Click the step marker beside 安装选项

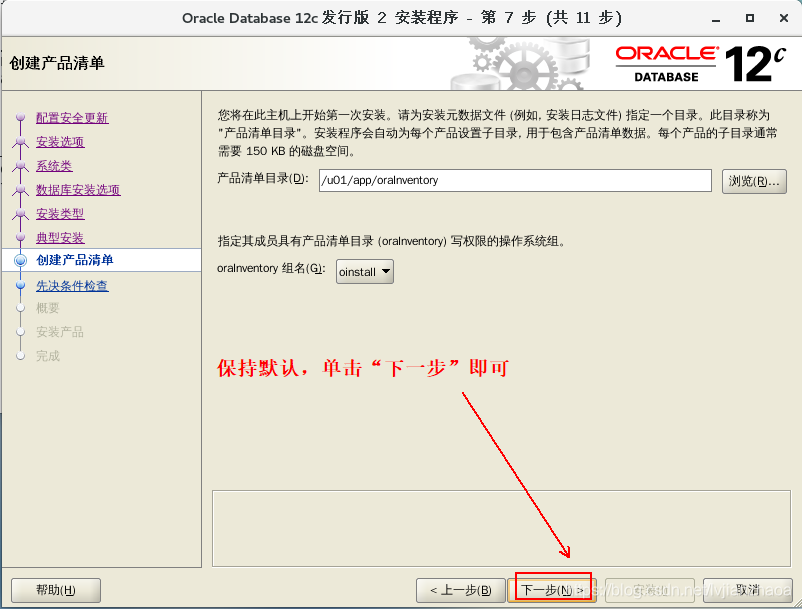click(20, 142)
